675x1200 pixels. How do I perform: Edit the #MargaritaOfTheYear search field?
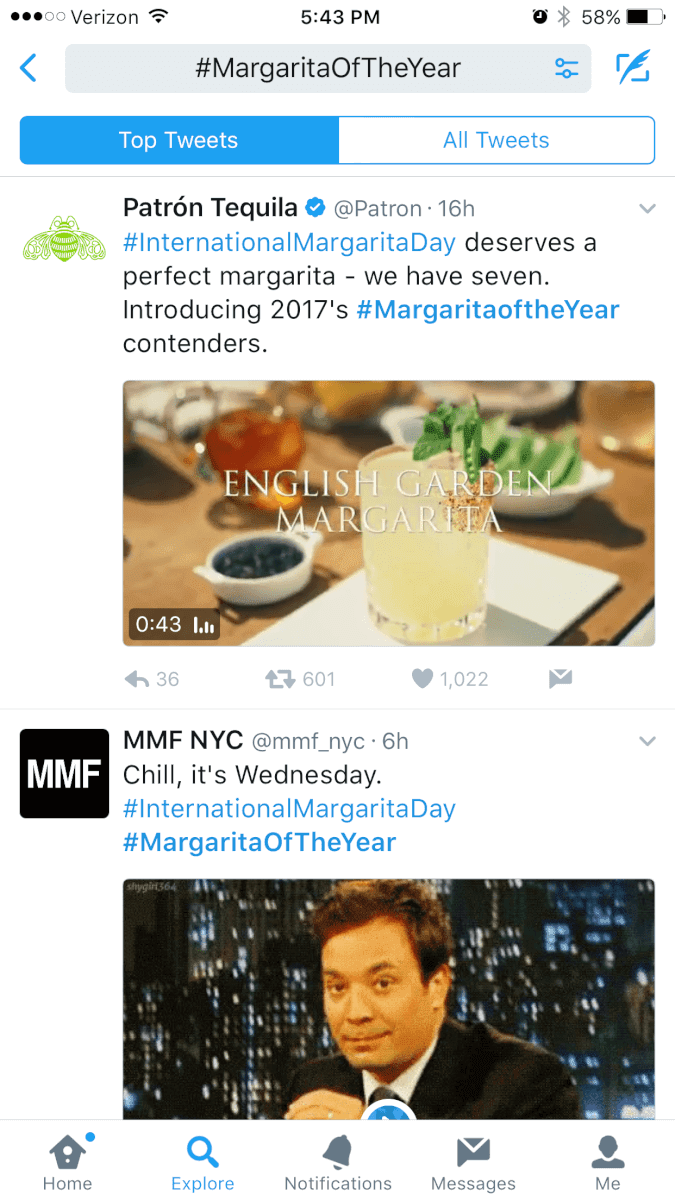pyautogui.click(x=327, y=69)
